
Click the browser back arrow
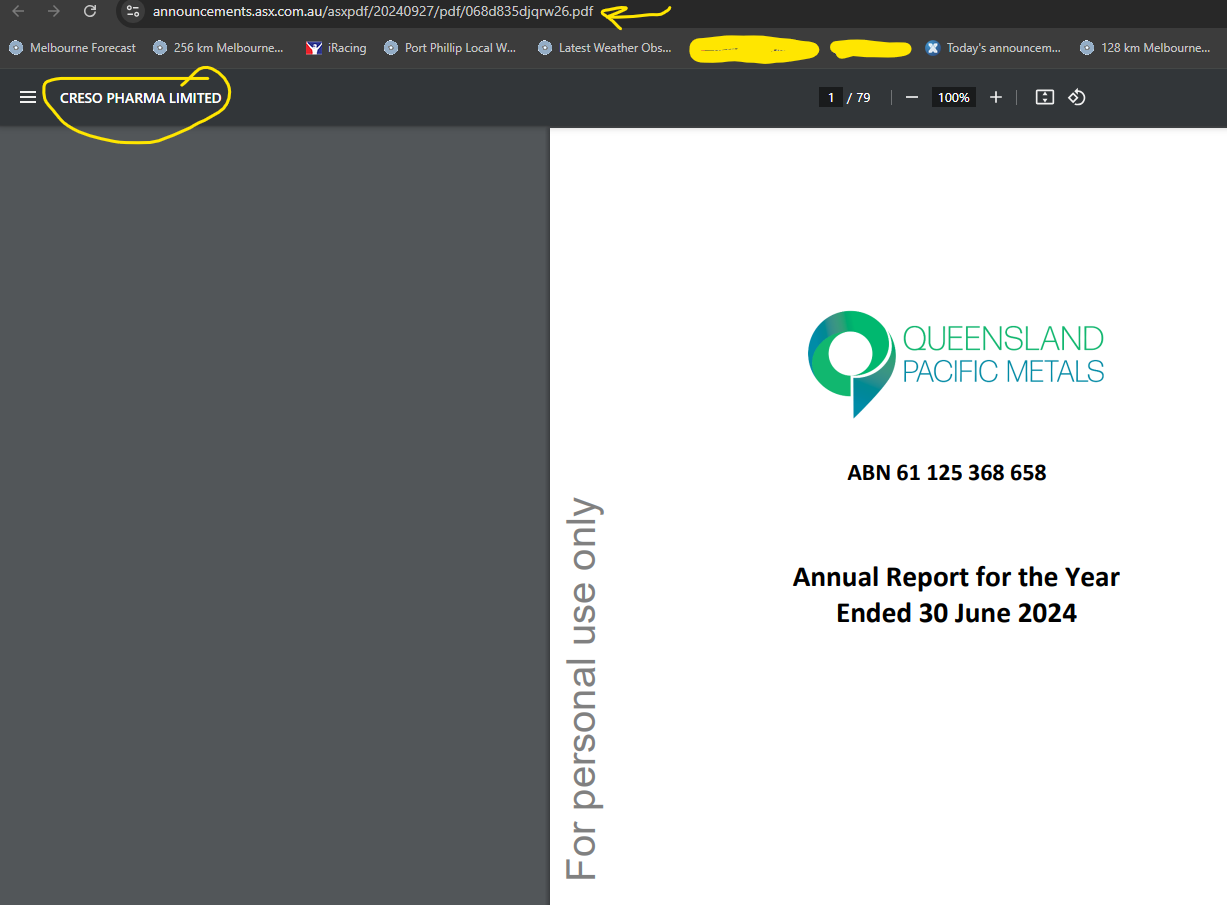tap(18, 11)
